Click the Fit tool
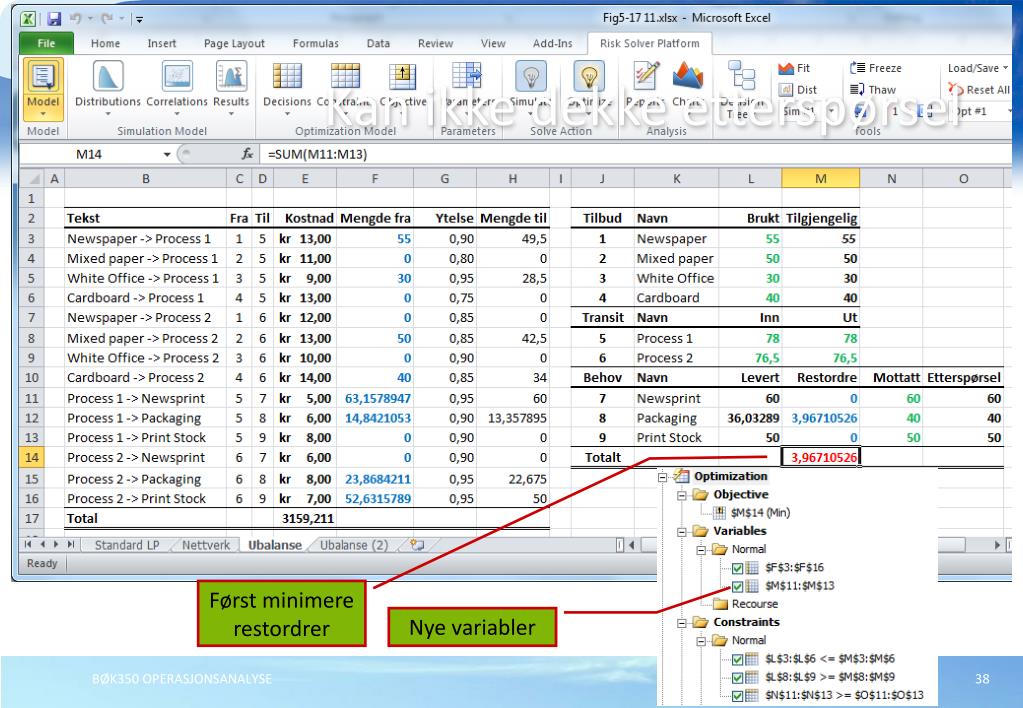The height and width of the screenshot is (708, 1023). 794,68
